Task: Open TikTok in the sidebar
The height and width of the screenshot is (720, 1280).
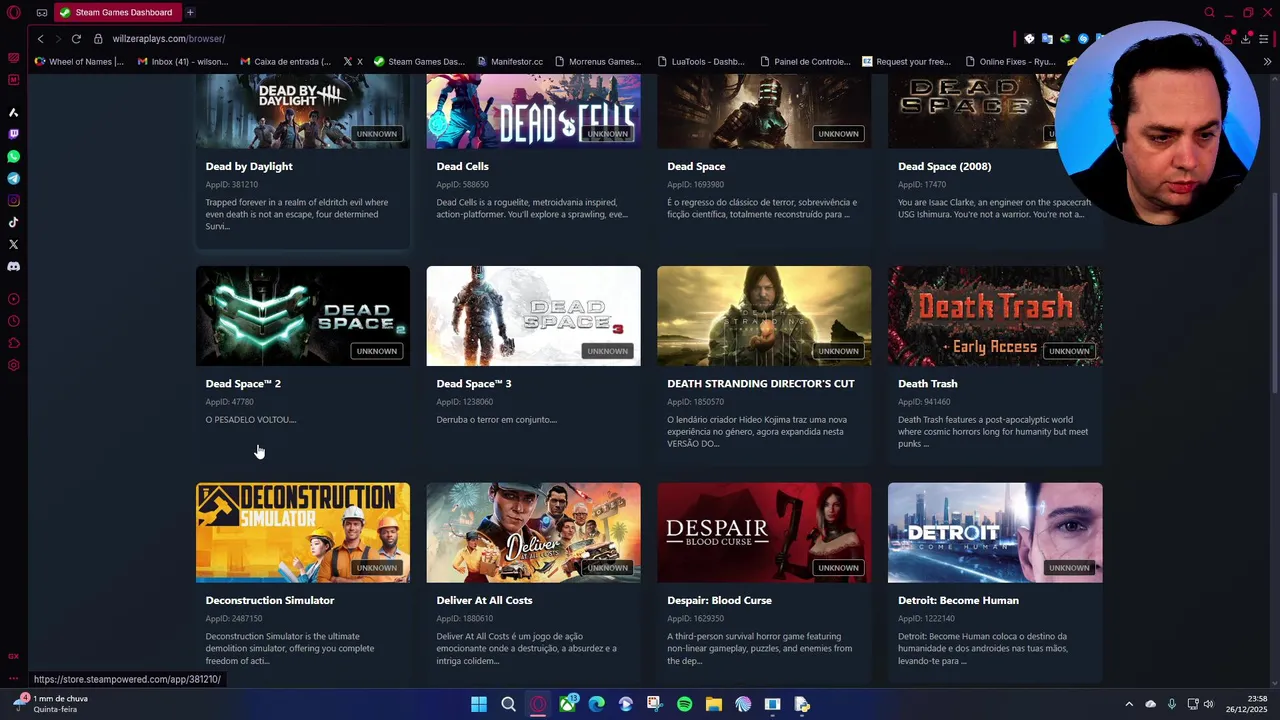Action: coord(14,222)
